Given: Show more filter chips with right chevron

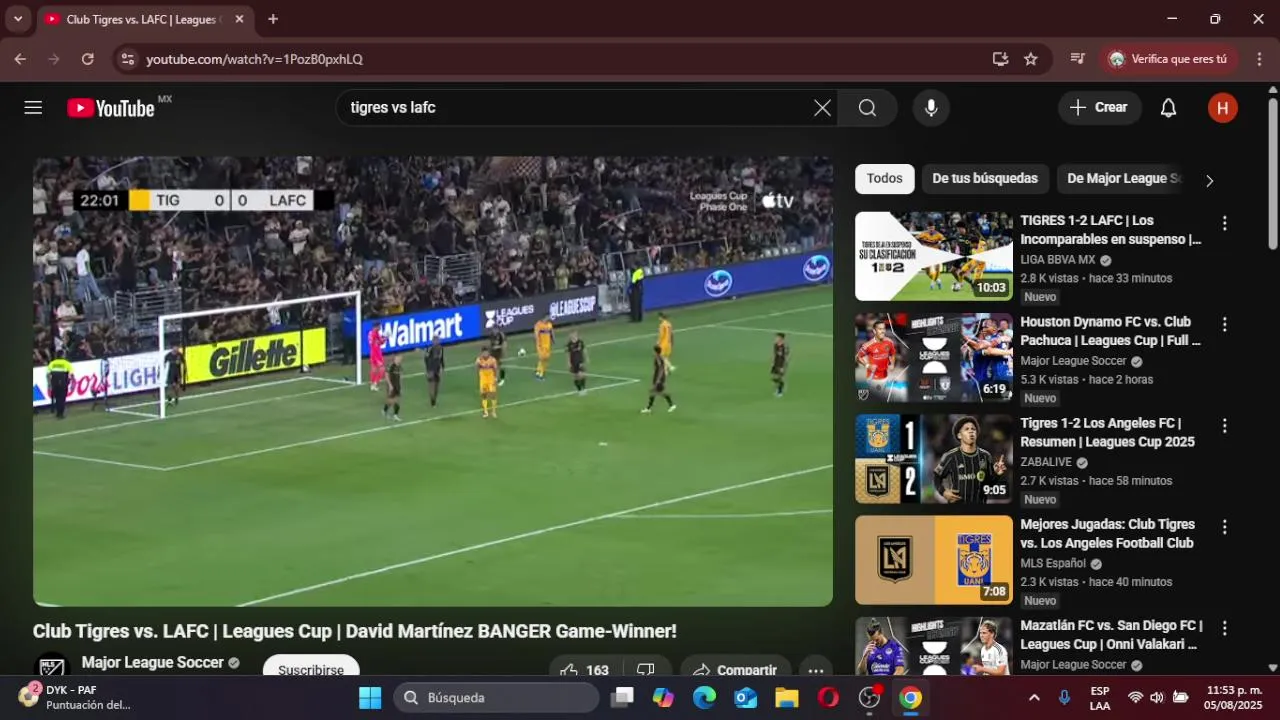Looking at the screenshot, I should pyautogui.click(x=1209, y=181).
